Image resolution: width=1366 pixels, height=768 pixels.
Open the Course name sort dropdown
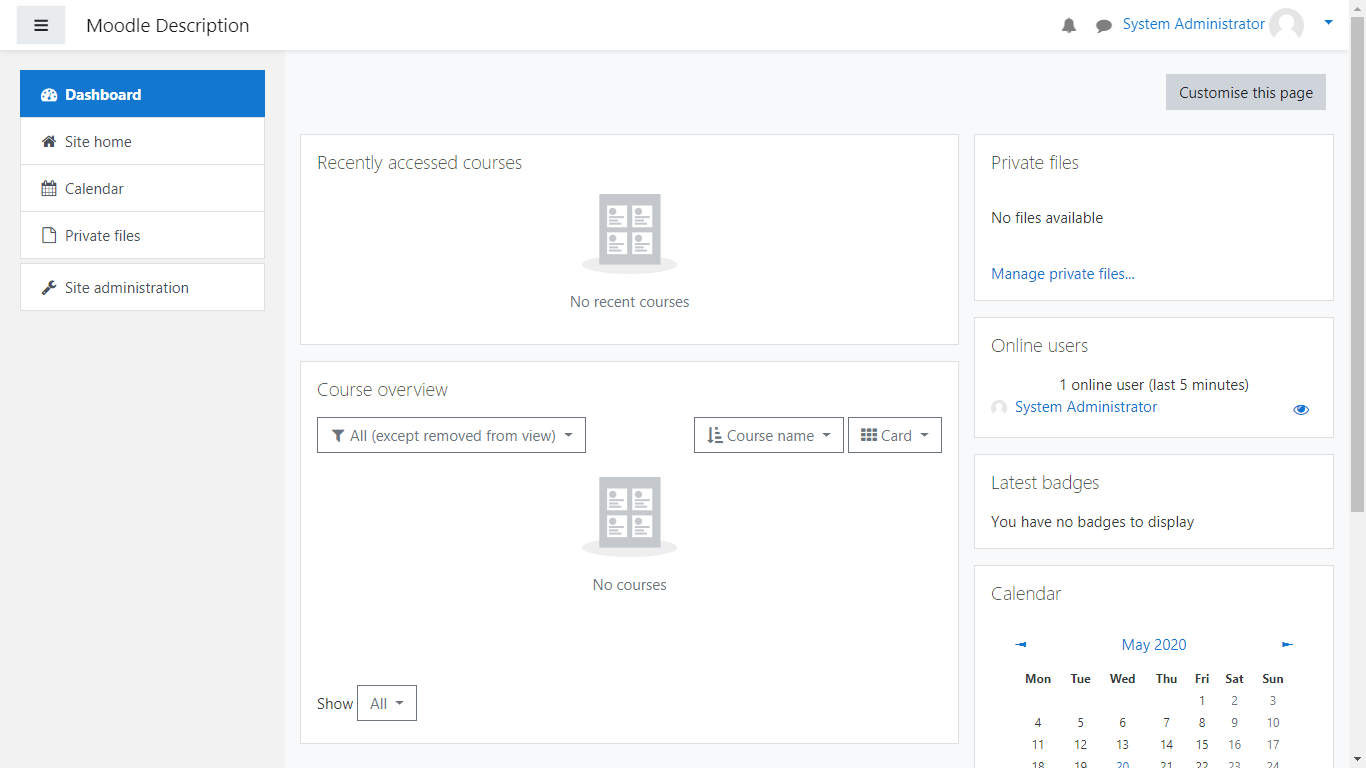tap(768, 435)
